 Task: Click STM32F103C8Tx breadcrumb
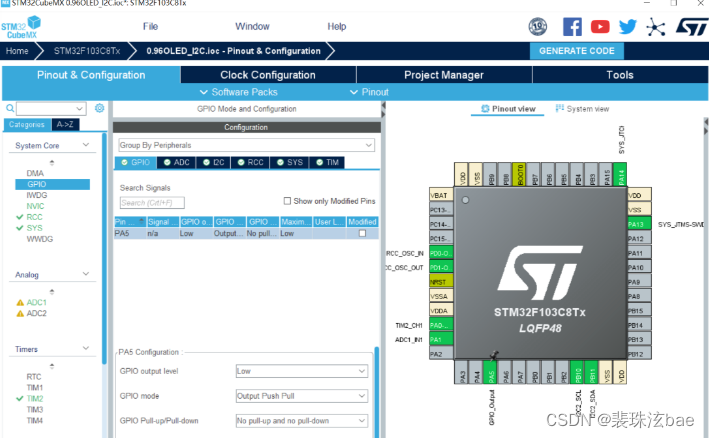(x=87, y=51)
